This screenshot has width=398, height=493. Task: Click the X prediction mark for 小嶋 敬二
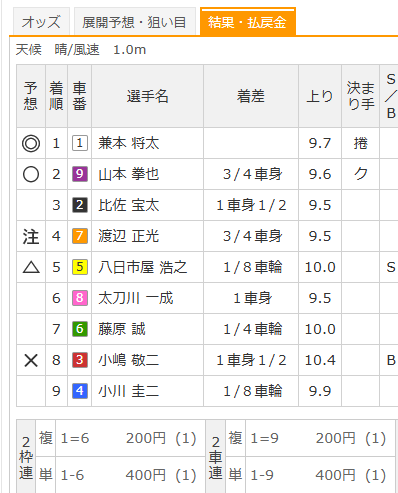point(31,360)
